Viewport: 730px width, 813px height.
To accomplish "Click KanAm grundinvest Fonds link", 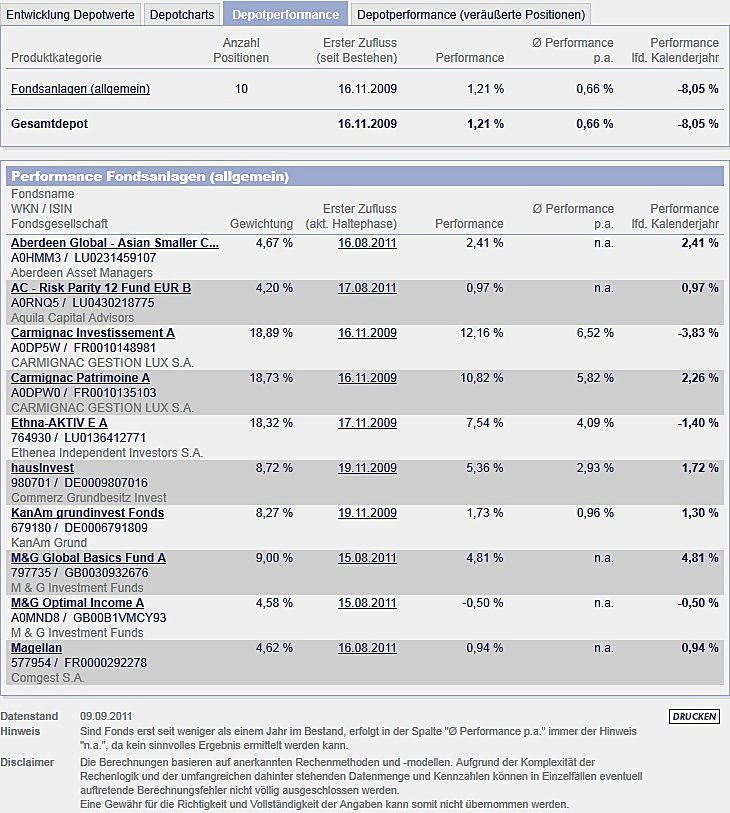I will click(x=87, y=513).
